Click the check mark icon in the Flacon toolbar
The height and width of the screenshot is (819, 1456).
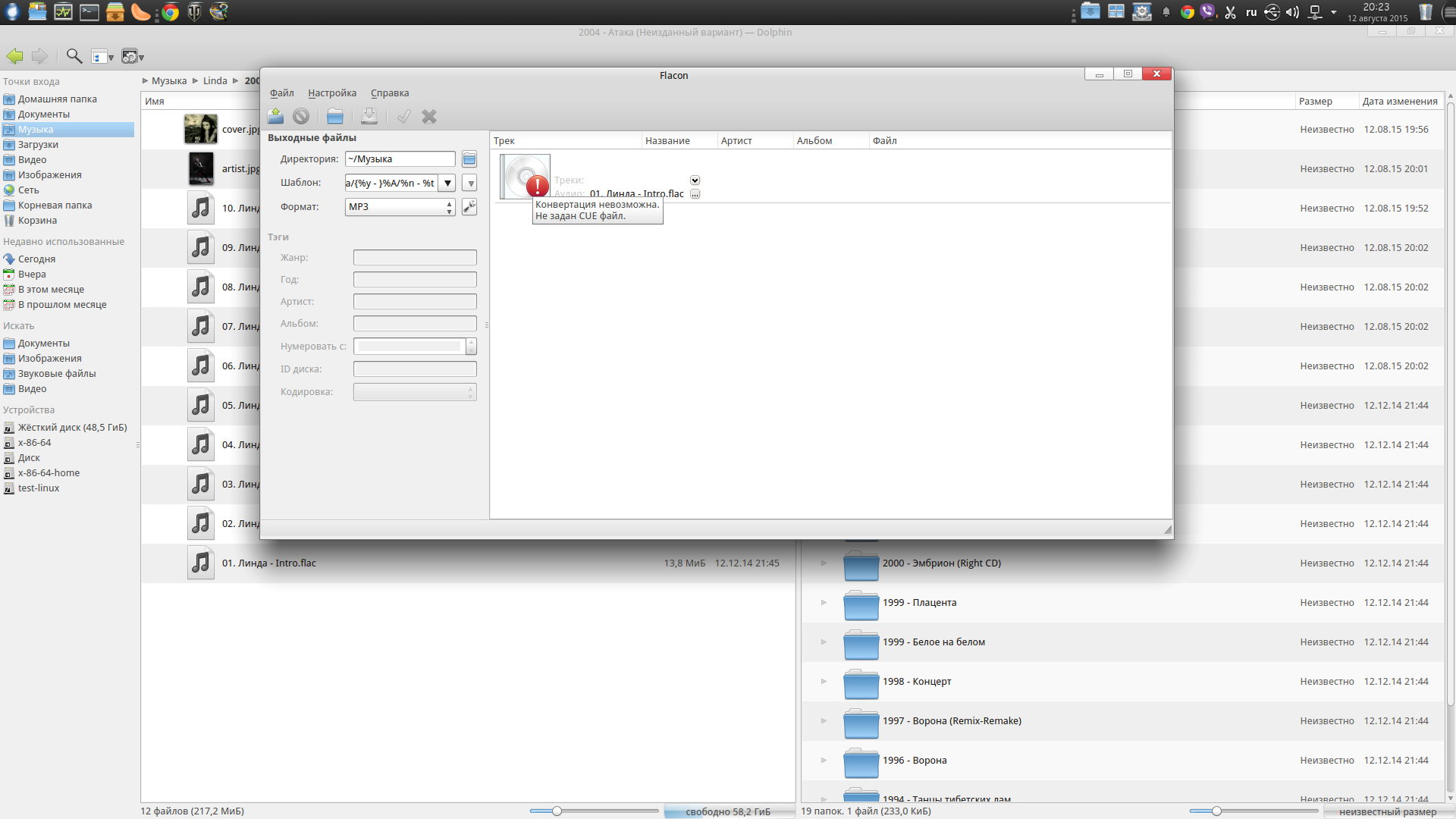click(x=404, y=116)
